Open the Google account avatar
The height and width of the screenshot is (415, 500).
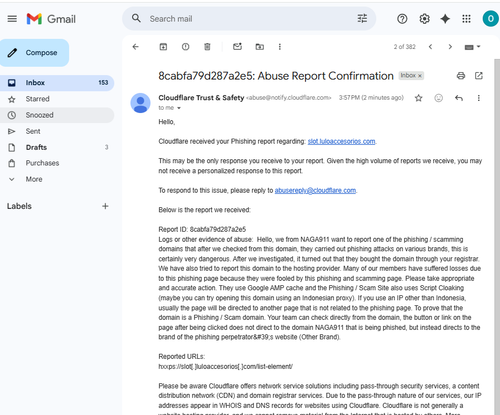tap(491, 19)
